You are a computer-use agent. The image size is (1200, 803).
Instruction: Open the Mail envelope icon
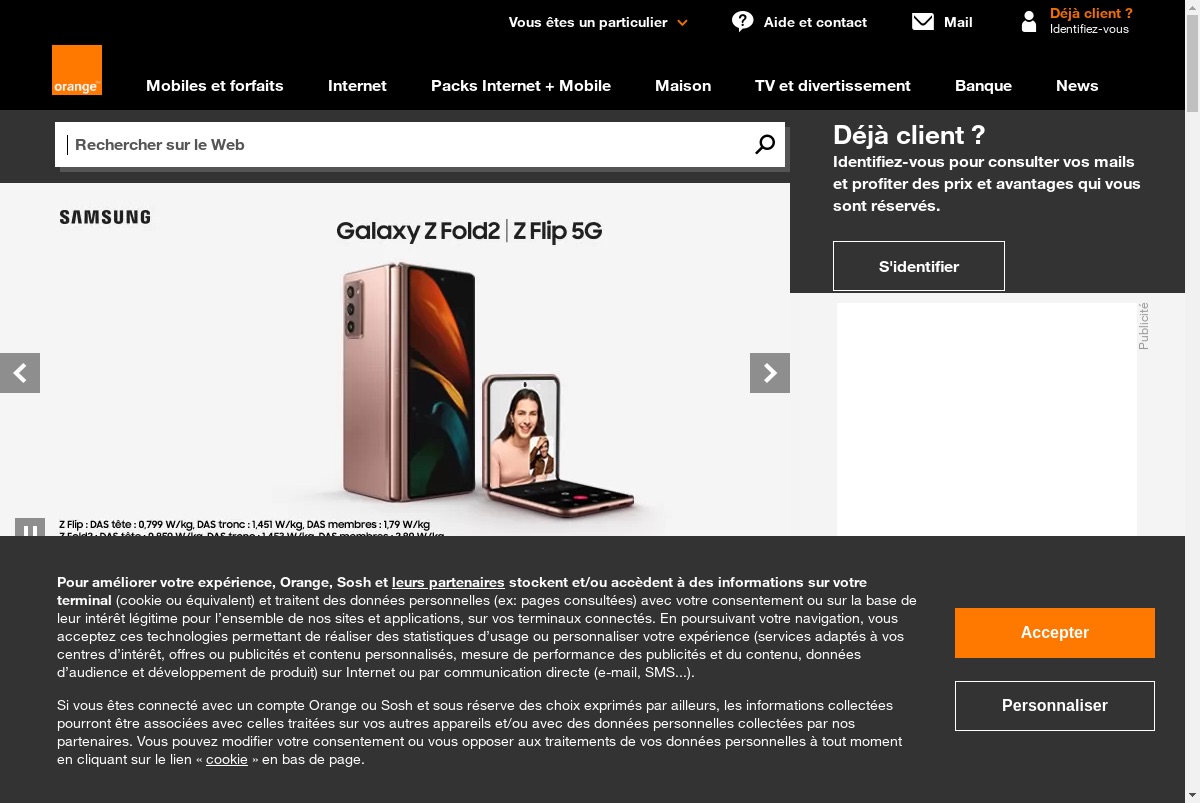[x=923, y=22]
